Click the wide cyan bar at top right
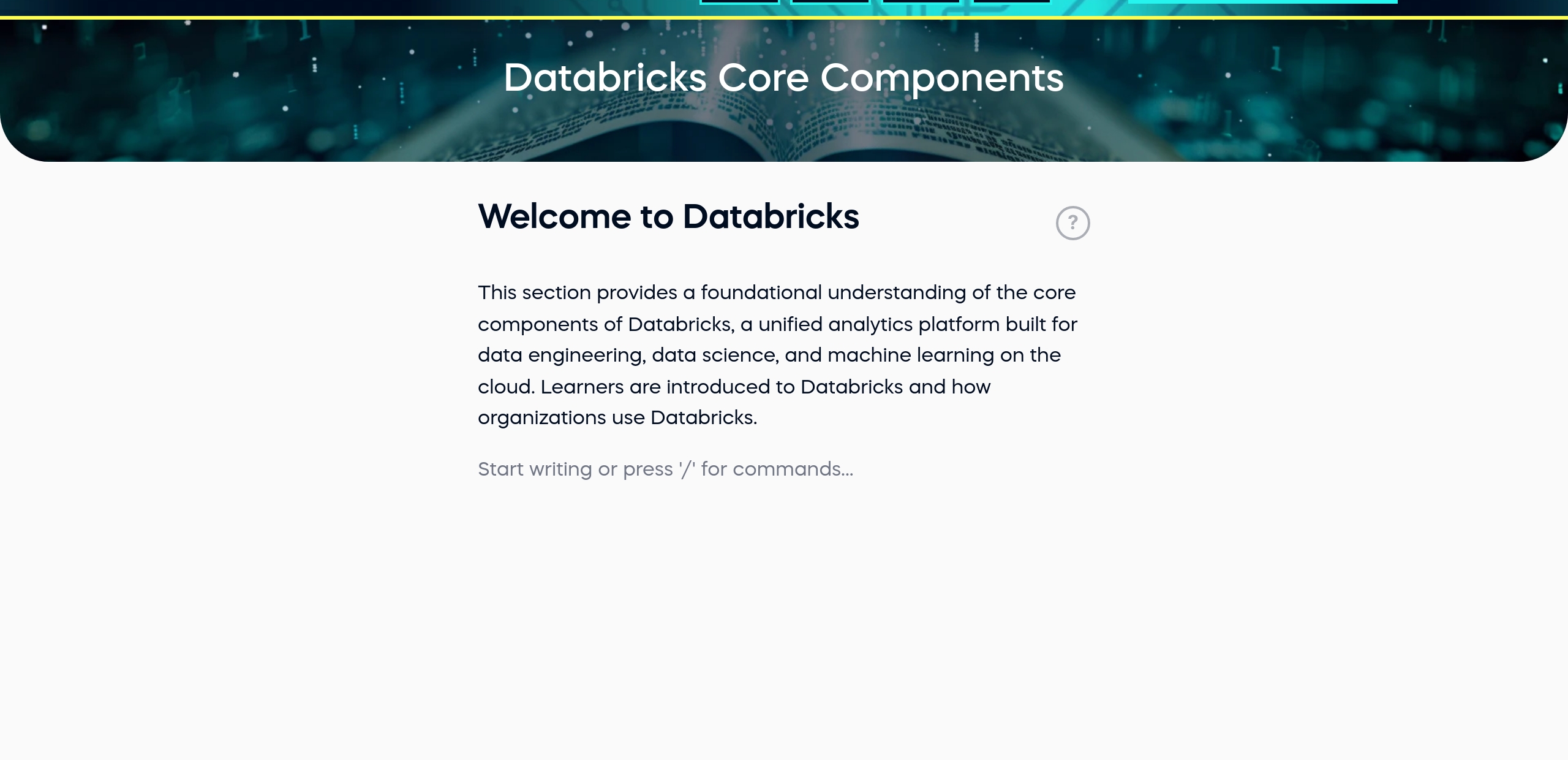The width and height of the screenshot is (1568, 760). tap(1262, 2)
